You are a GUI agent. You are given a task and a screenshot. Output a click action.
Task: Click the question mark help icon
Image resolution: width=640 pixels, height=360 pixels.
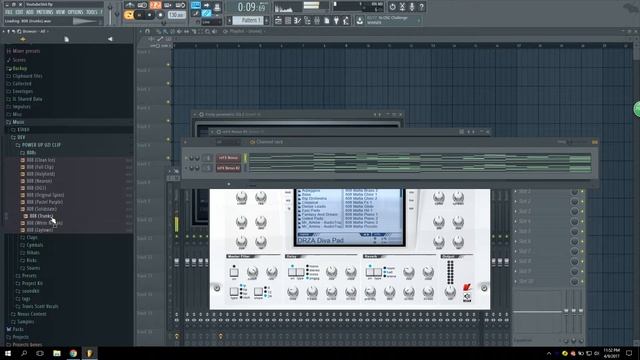point(422,7)
